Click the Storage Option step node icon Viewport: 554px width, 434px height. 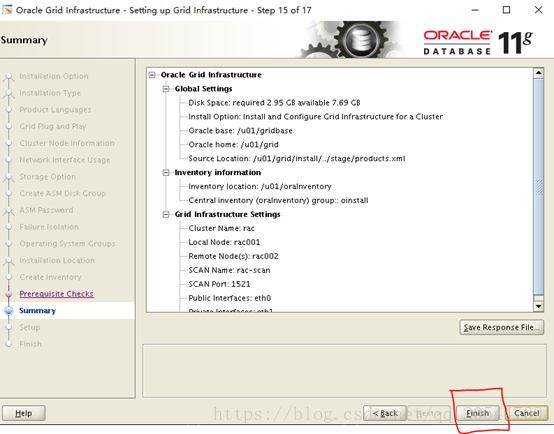tap(9, 177)
